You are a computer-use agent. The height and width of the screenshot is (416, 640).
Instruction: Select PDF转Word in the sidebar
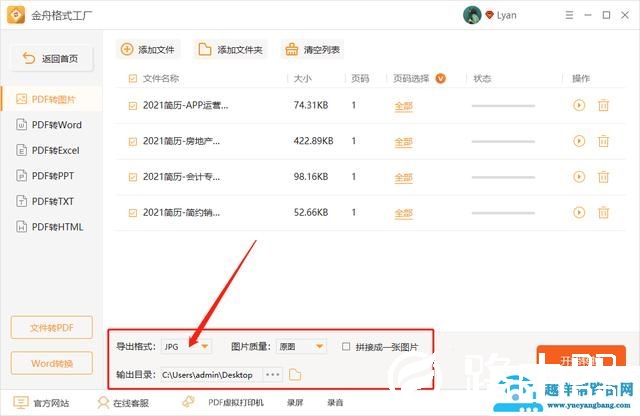coord(51,125)
